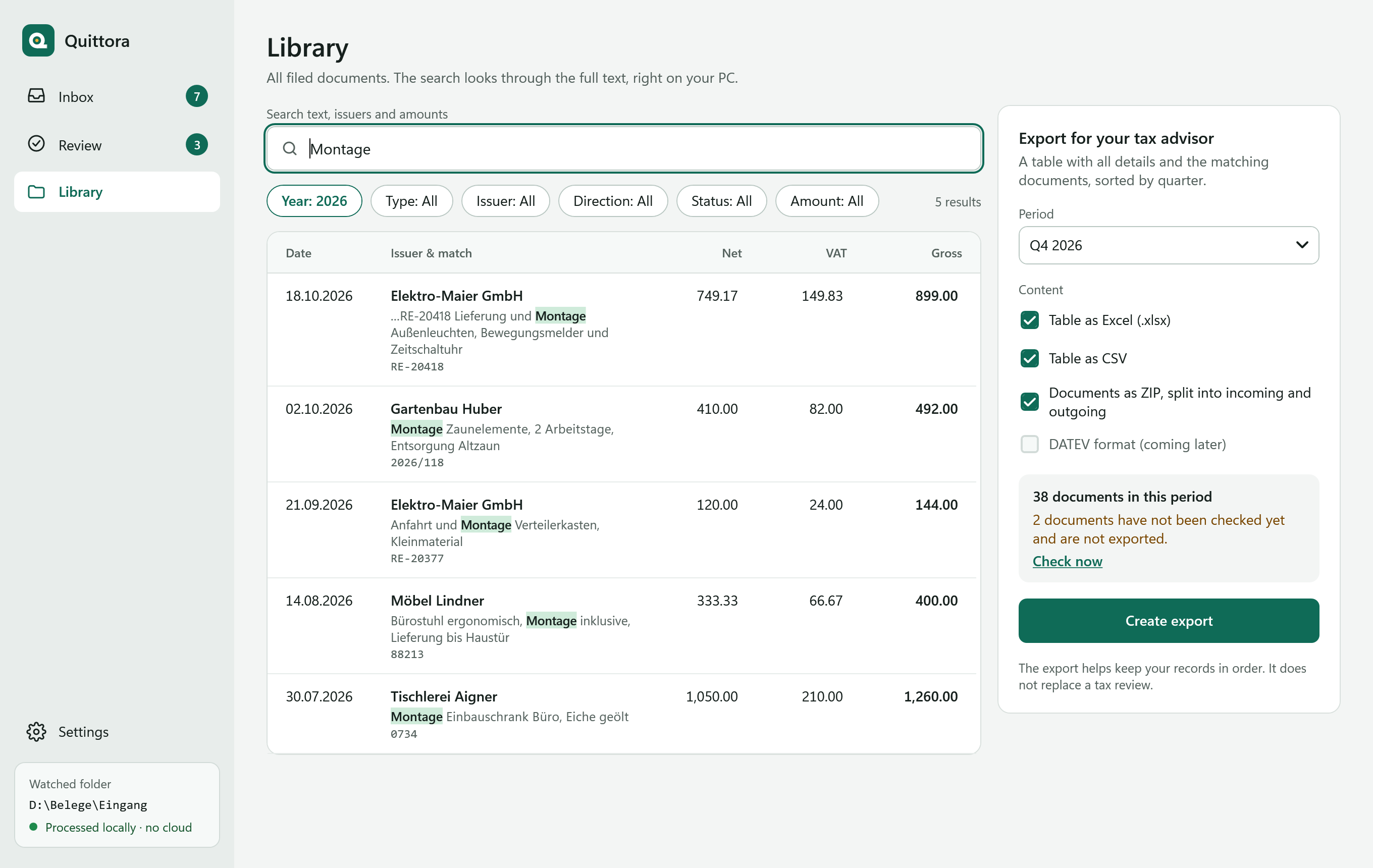The height and width of the screenshot is (868, 1373).
Task: Click the Inbox badge showing 7
Action: coord(197,96)
